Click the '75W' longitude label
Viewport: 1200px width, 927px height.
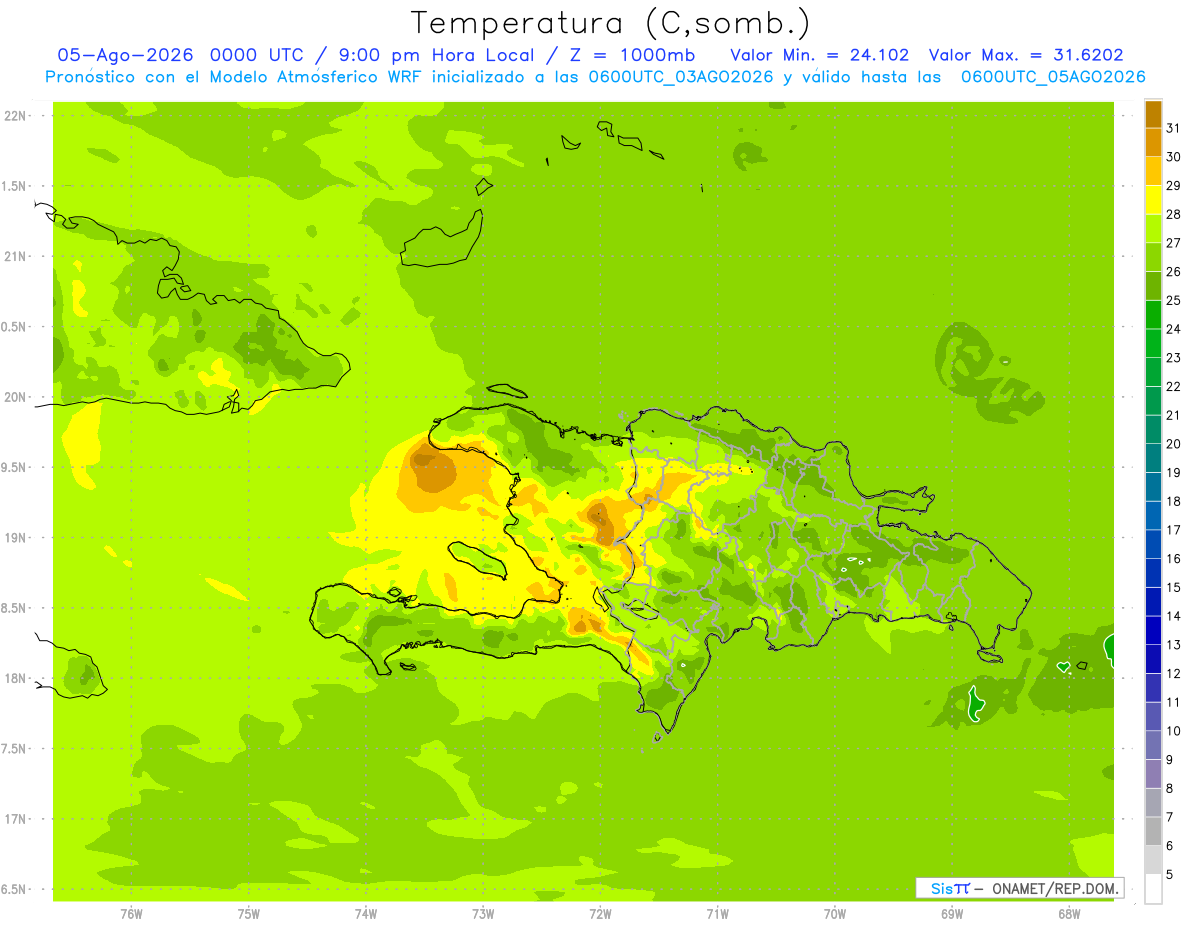coord(249,914)
